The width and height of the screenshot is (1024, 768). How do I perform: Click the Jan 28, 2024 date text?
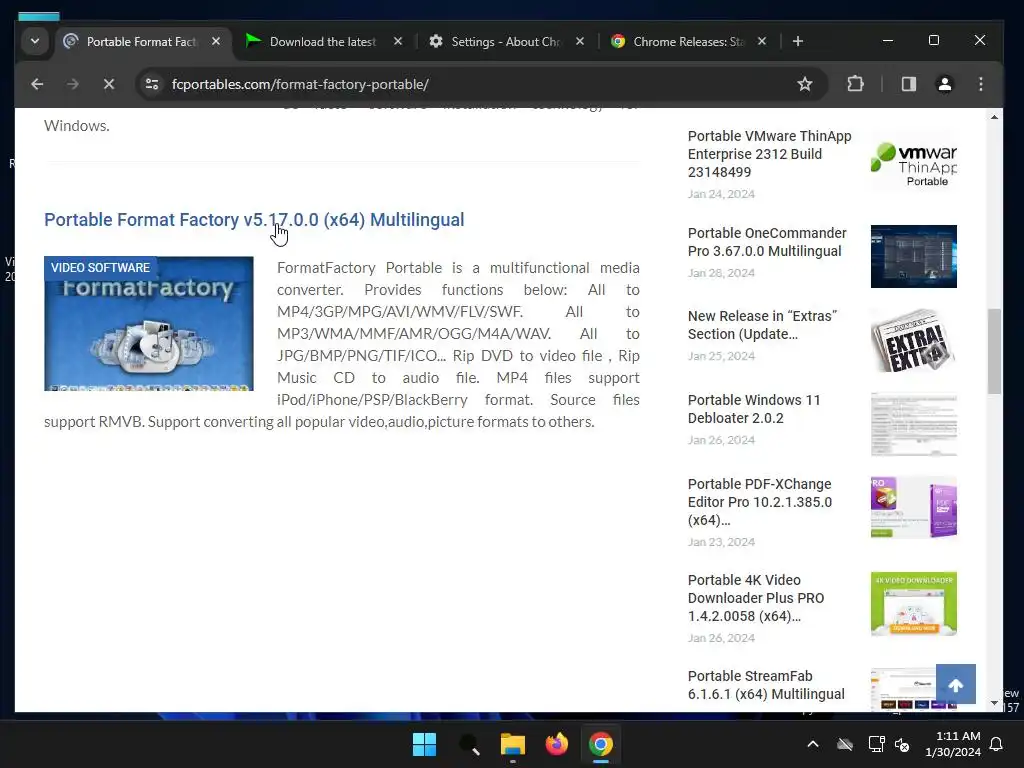pos(721,273)
